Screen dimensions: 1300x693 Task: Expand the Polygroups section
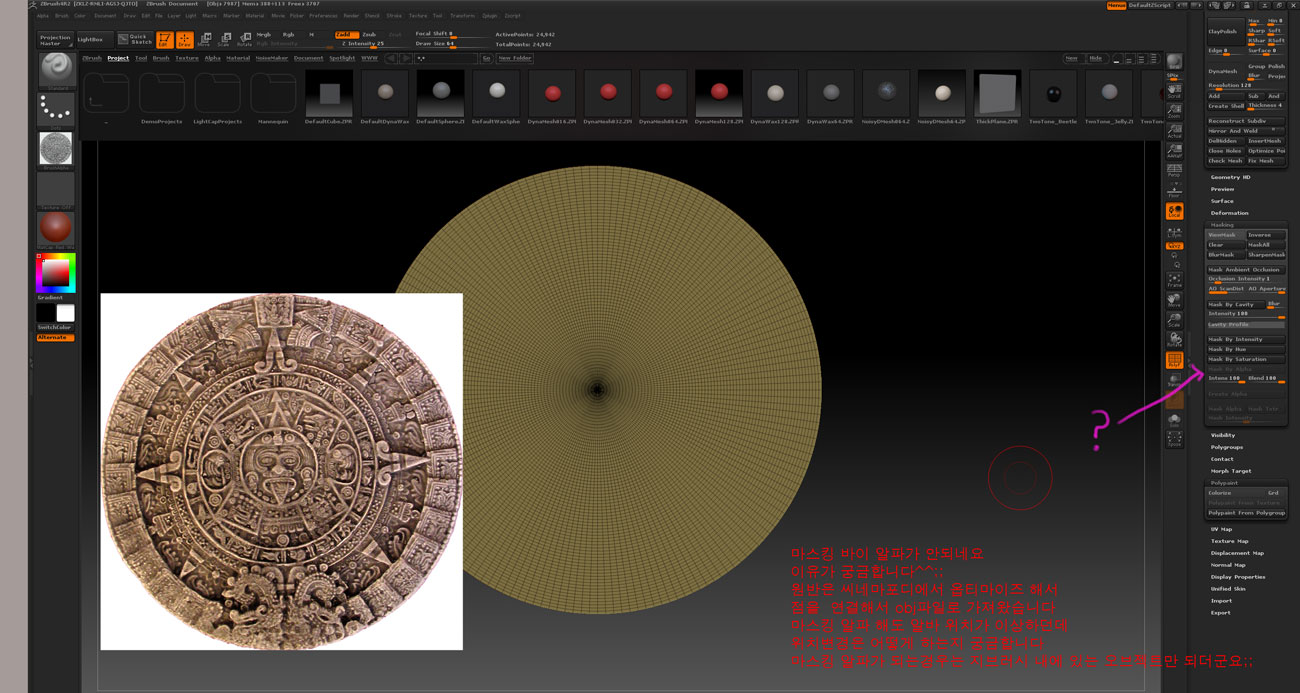[1225, 447]
